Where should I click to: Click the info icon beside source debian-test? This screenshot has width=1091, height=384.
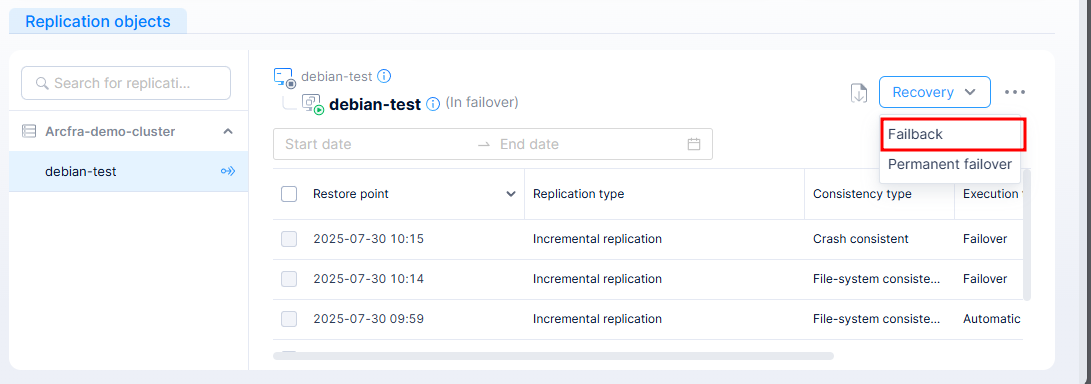coord(384,76)
